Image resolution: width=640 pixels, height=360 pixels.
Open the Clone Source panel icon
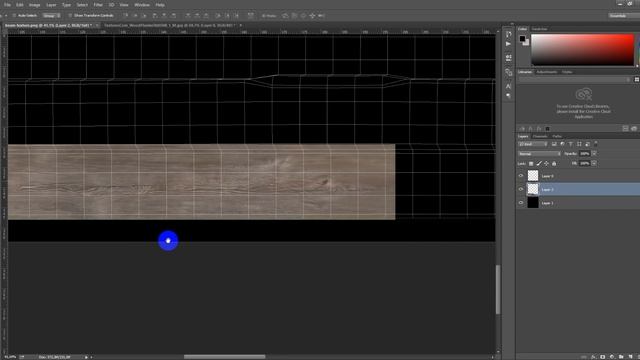click(x=508, y=73)
